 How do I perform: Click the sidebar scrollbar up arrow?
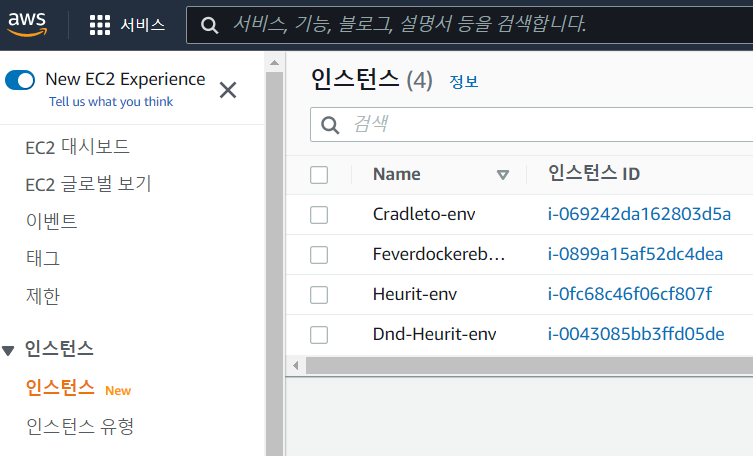[x=275, y=62]
